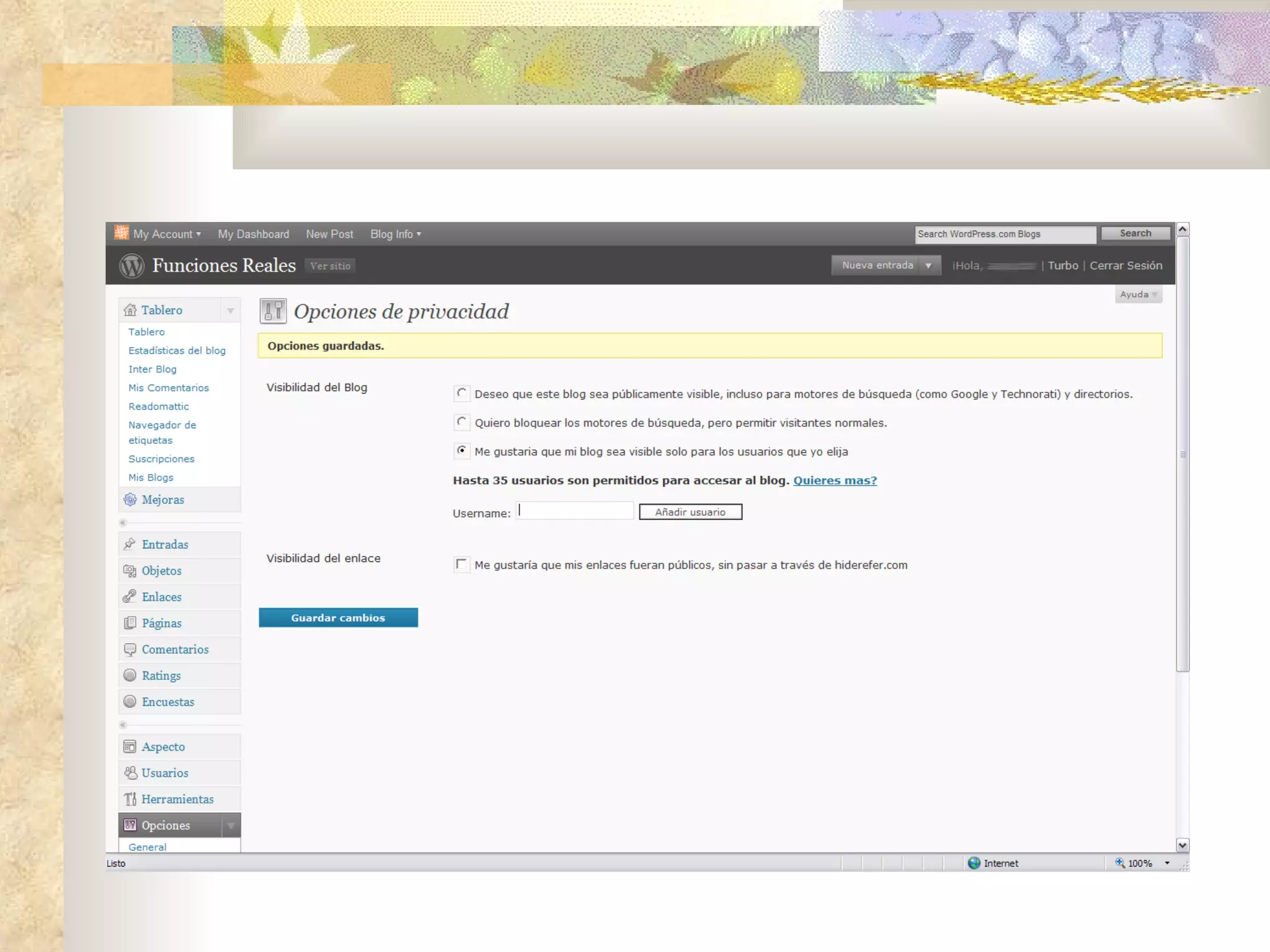Click the Usuarios people icon
This screenshot has width=1270, height=952.
(x=130, y=773)
